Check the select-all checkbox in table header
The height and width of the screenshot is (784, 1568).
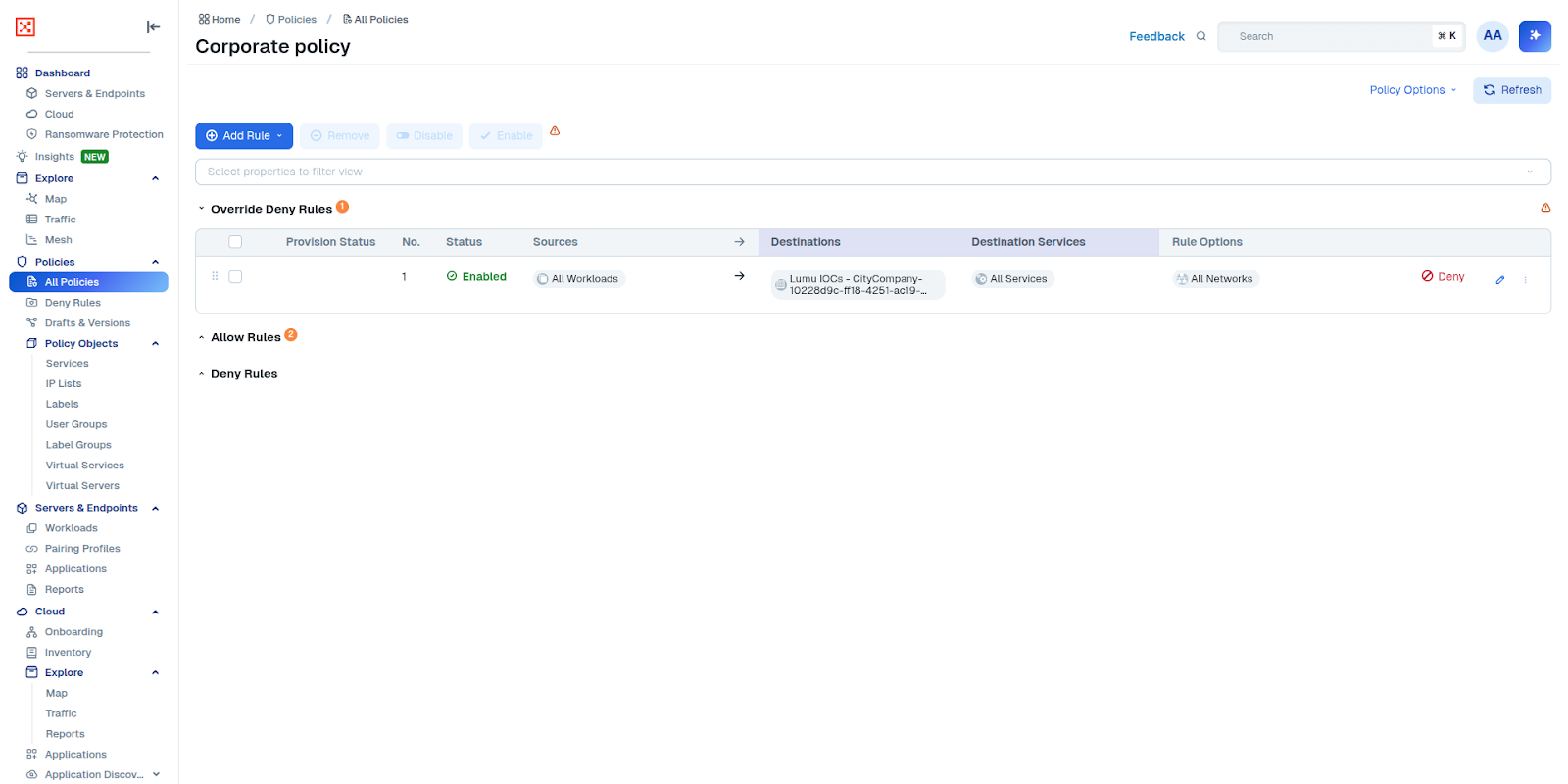point(235,242)
